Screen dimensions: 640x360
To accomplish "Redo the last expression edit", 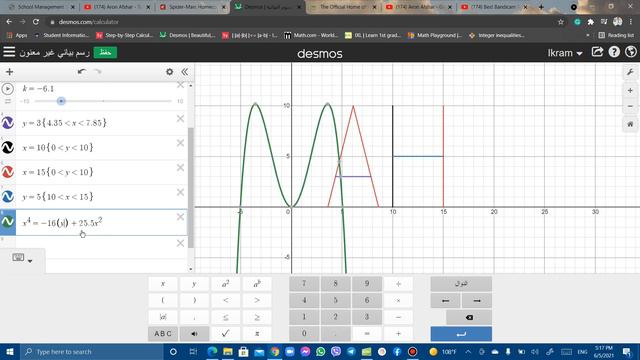I will click(98, 71).
